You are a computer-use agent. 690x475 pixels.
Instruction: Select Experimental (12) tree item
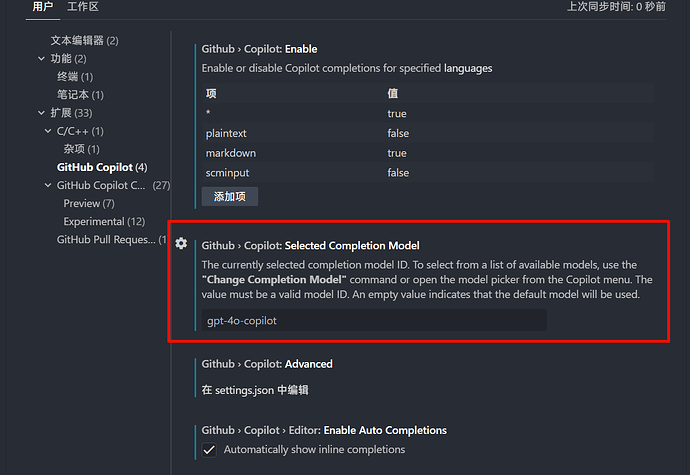click(104, 221)
